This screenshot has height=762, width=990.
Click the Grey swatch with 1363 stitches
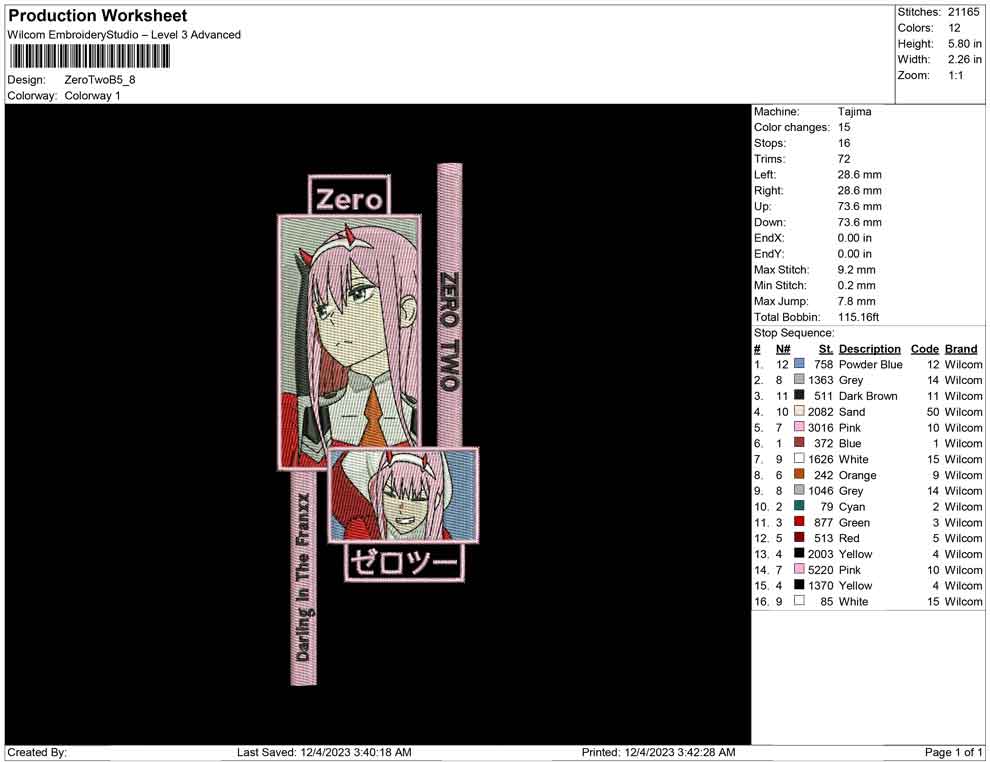(799, 379)
